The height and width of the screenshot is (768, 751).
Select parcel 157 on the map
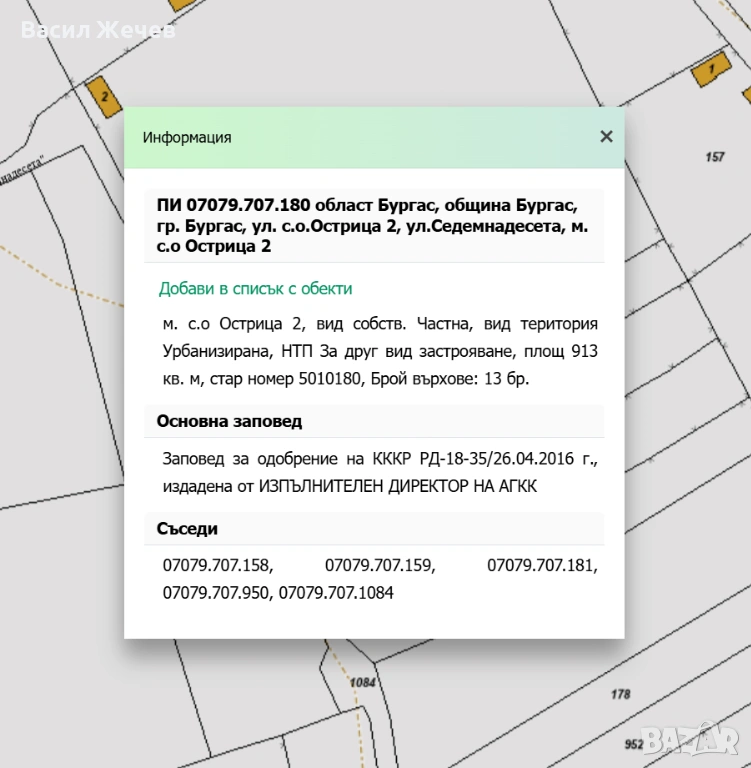tap(714, 157)
